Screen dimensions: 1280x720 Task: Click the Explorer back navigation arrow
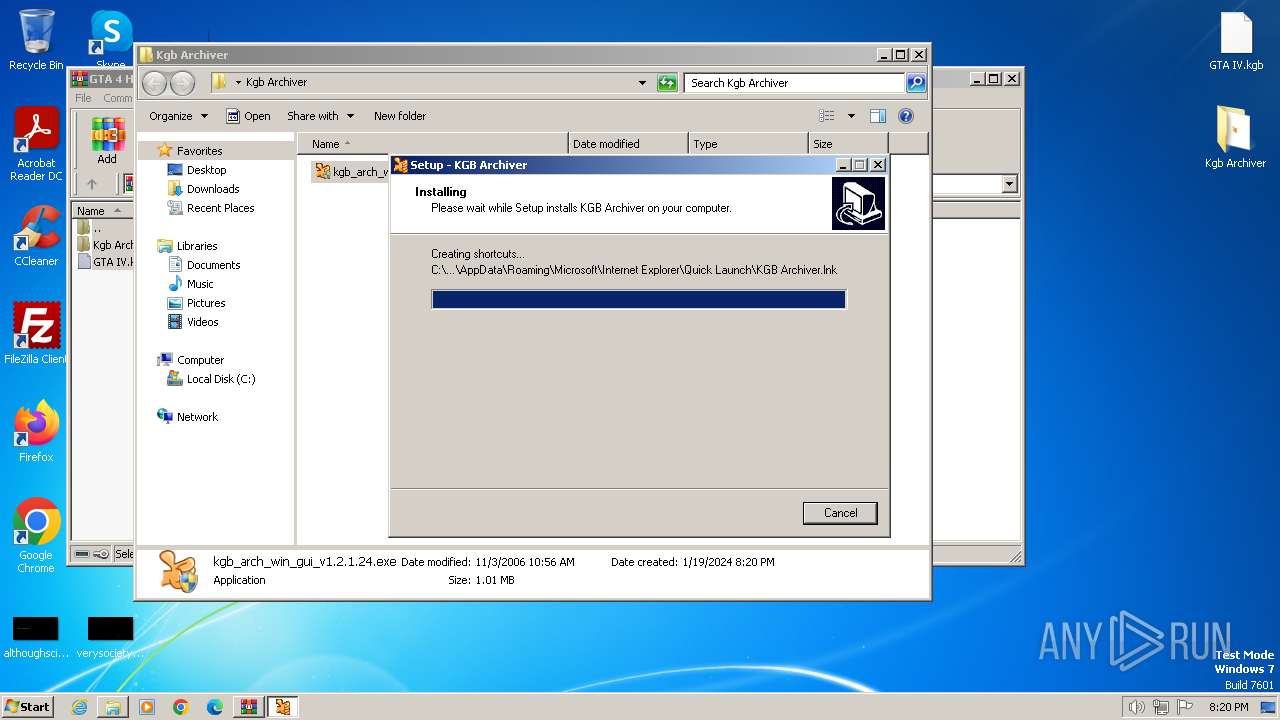[x=154, y=83]
